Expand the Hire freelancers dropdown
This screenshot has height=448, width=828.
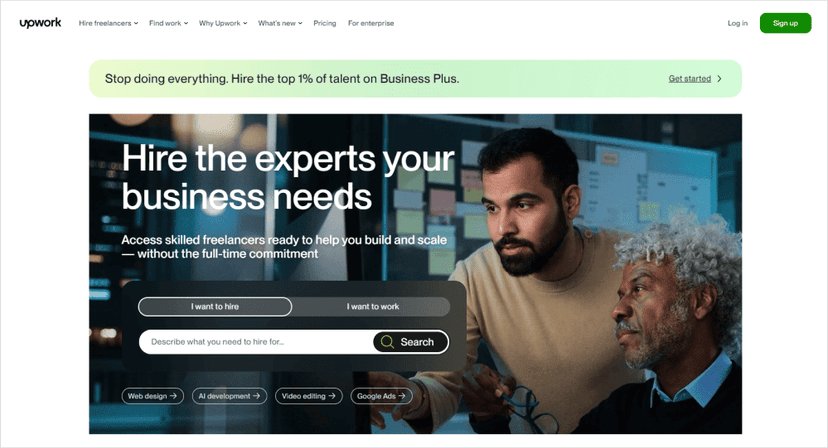click(x=108, y=23)
